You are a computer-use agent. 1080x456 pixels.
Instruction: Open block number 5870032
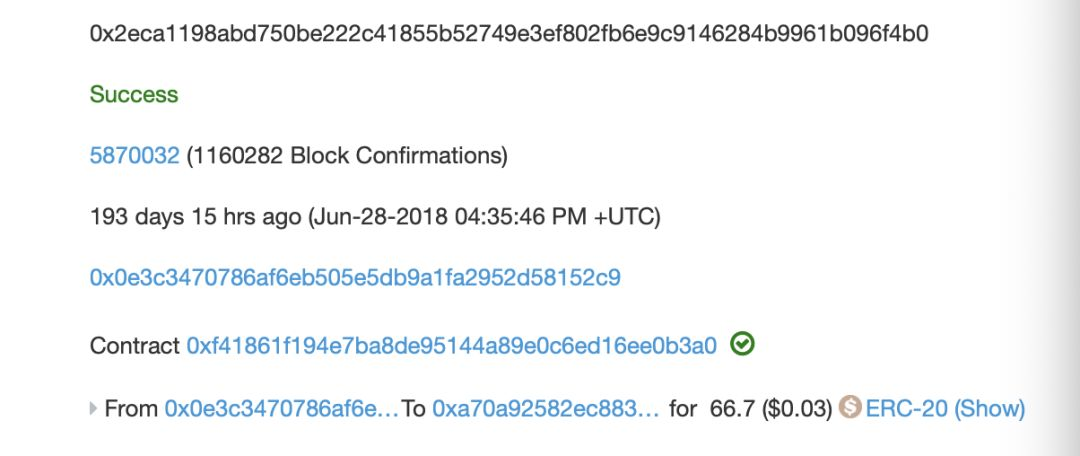pos(134,156)
